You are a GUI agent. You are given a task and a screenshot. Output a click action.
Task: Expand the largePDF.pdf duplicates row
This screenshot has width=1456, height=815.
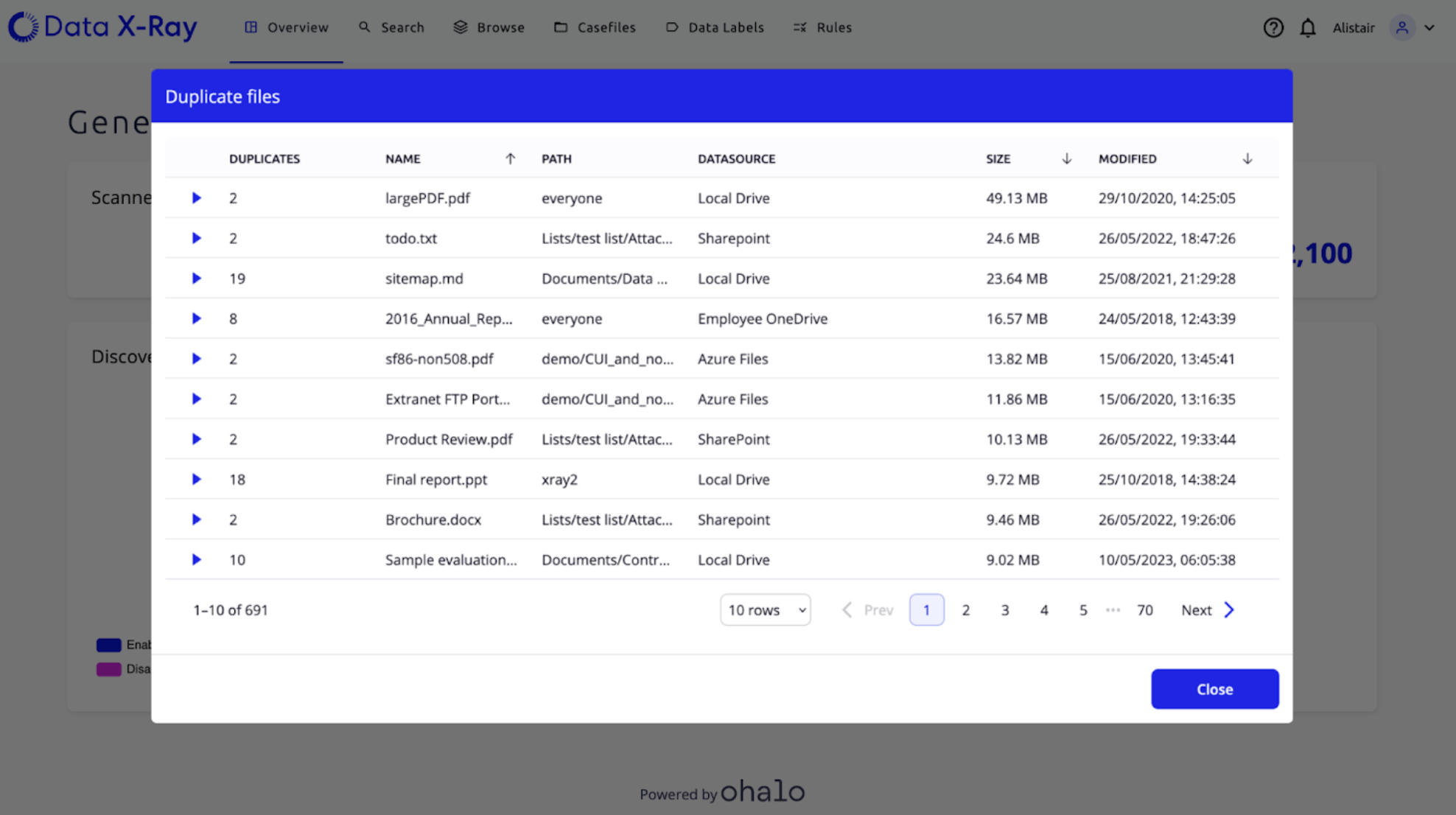(196, 198)
